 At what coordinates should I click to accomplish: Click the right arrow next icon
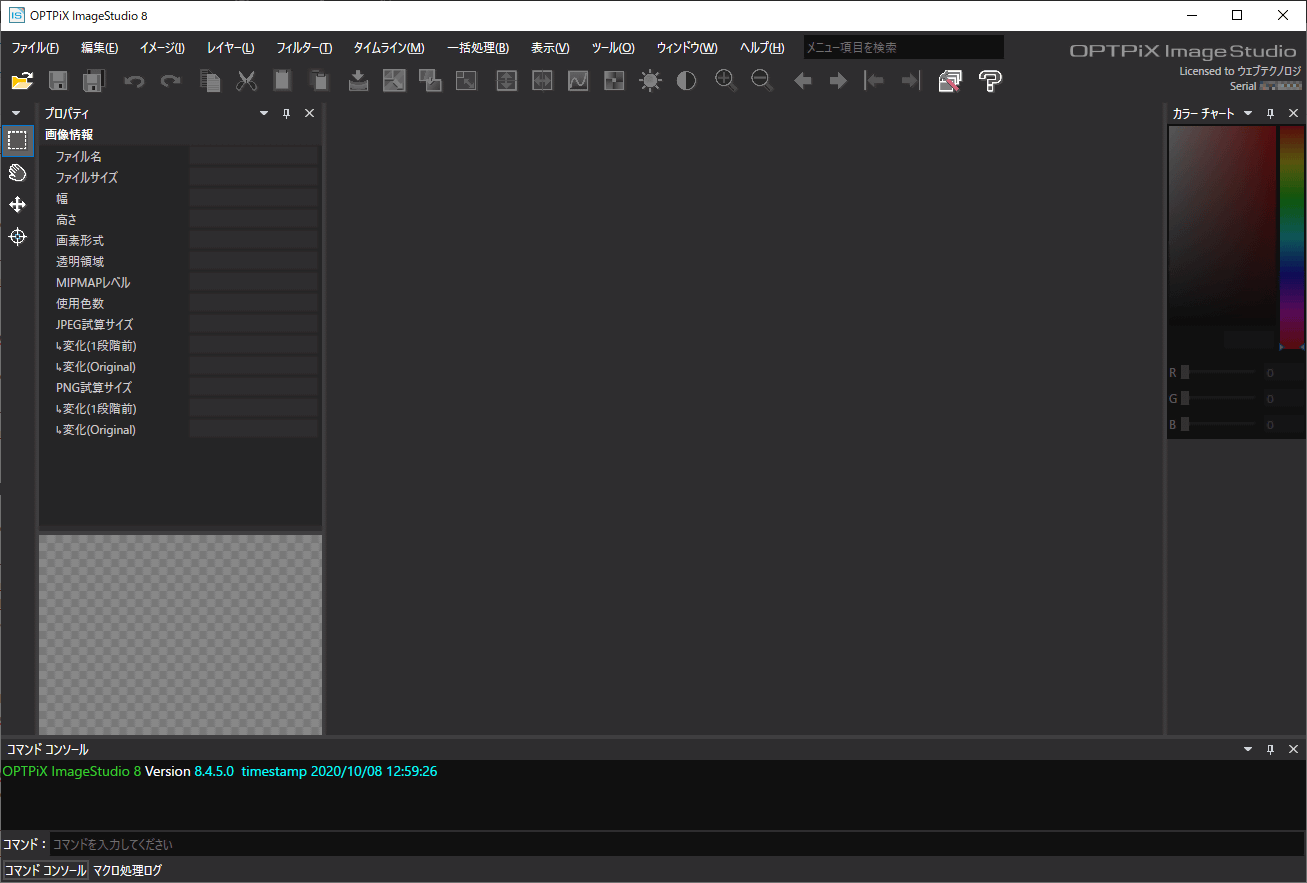(x=838, y=81)
